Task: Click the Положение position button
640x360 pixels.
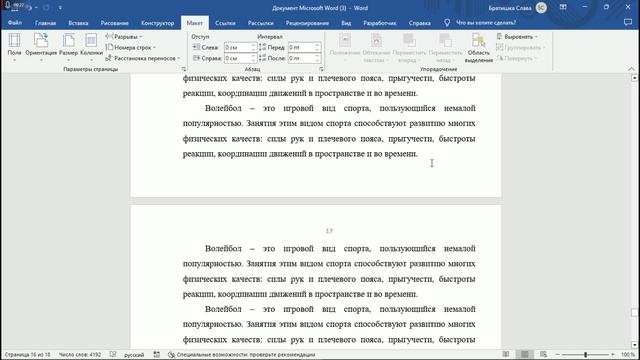Action: pos(344,48)
